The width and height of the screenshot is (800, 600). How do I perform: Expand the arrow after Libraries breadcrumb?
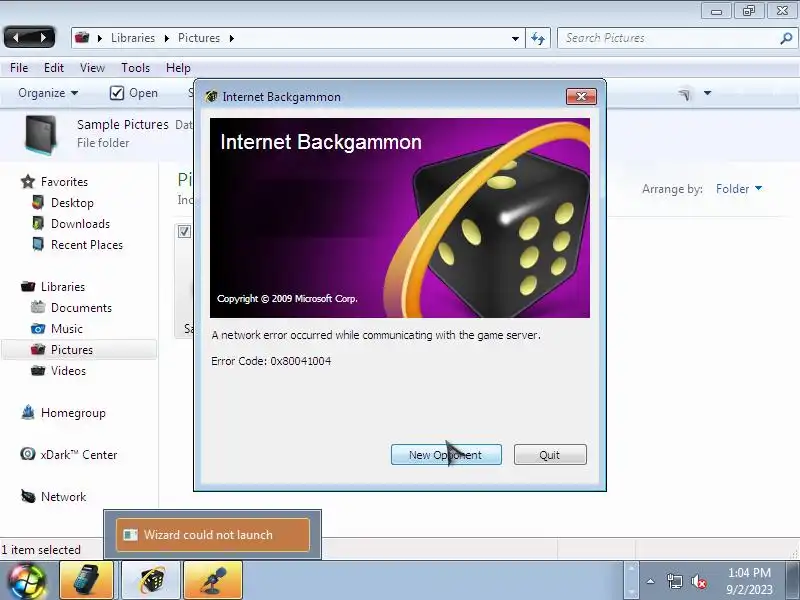[x=166, y=38]
